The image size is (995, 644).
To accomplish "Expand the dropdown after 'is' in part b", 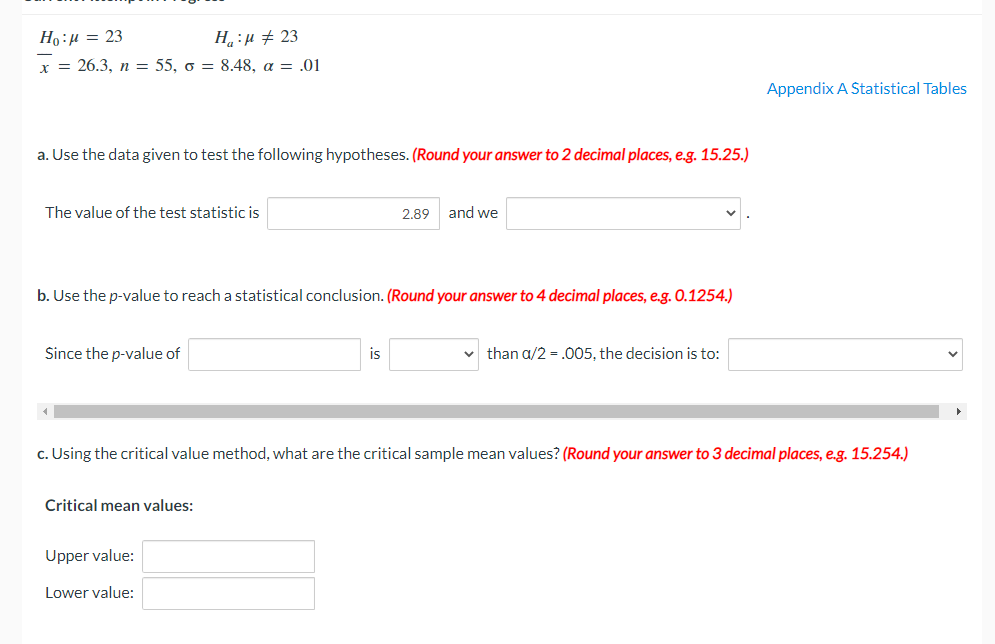I will [433, 354].
